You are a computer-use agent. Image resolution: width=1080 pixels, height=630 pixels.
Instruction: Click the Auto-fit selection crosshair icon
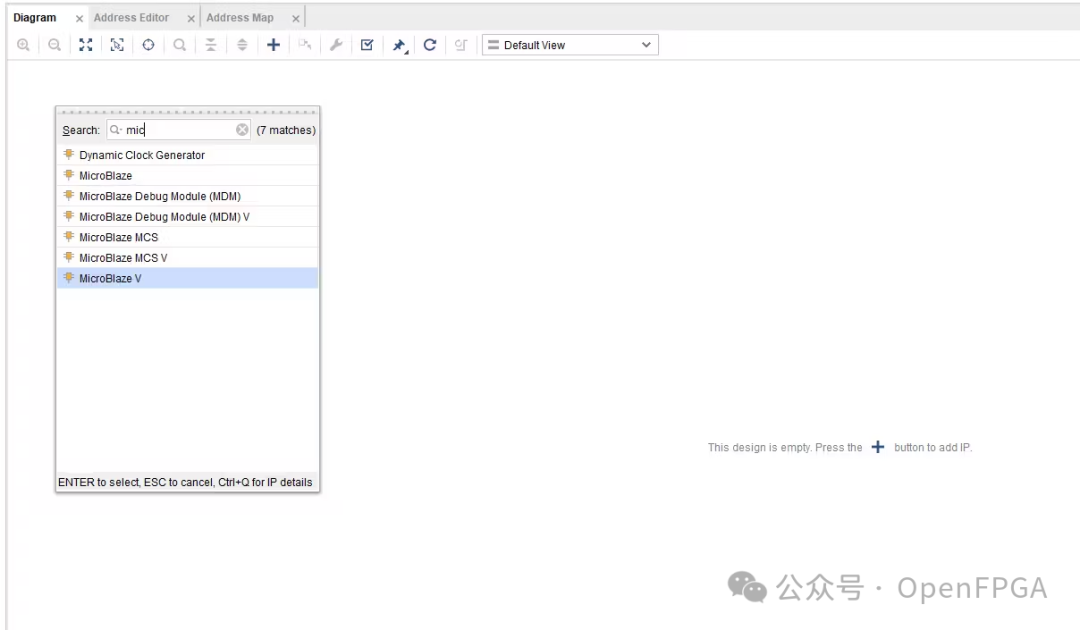(x=148, y=45)
